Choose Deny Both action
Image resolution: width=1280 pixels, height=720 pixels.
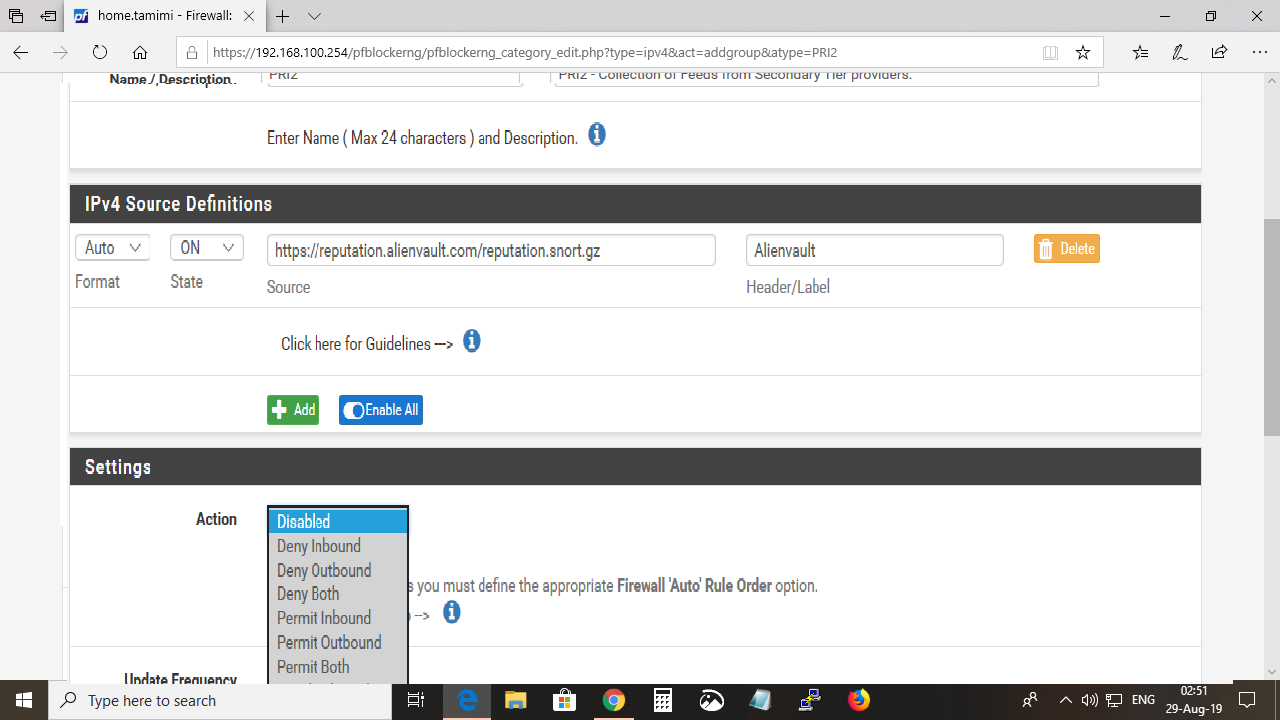338,594
